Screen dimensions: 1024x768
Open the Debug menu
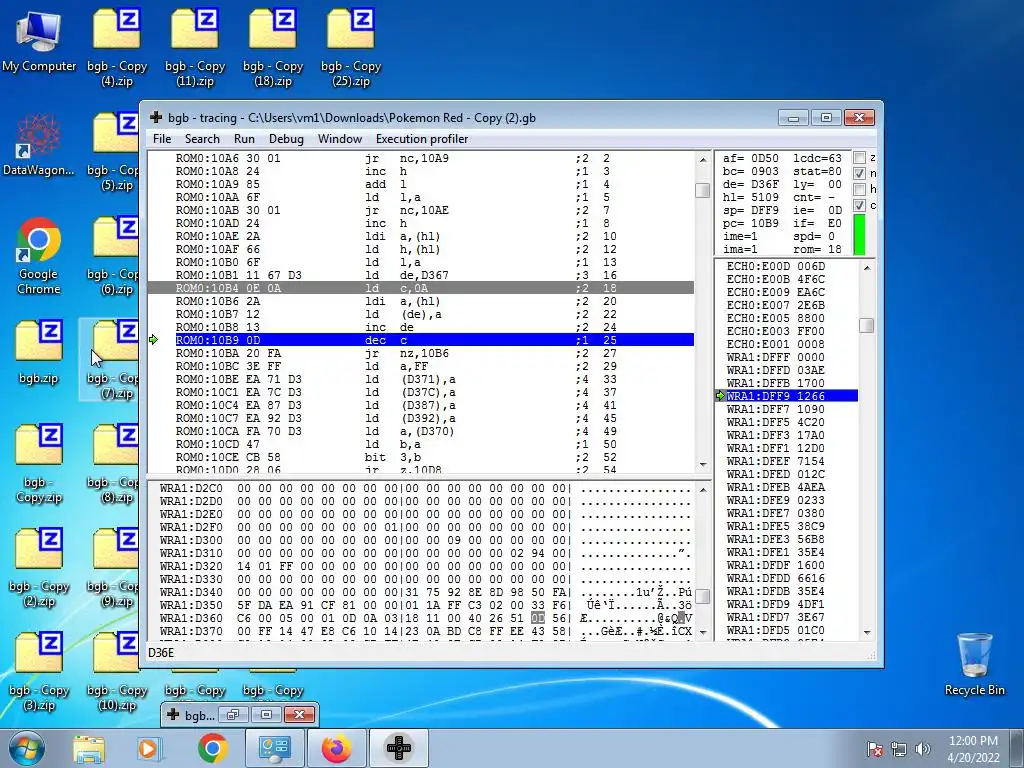tap(286, 138)
